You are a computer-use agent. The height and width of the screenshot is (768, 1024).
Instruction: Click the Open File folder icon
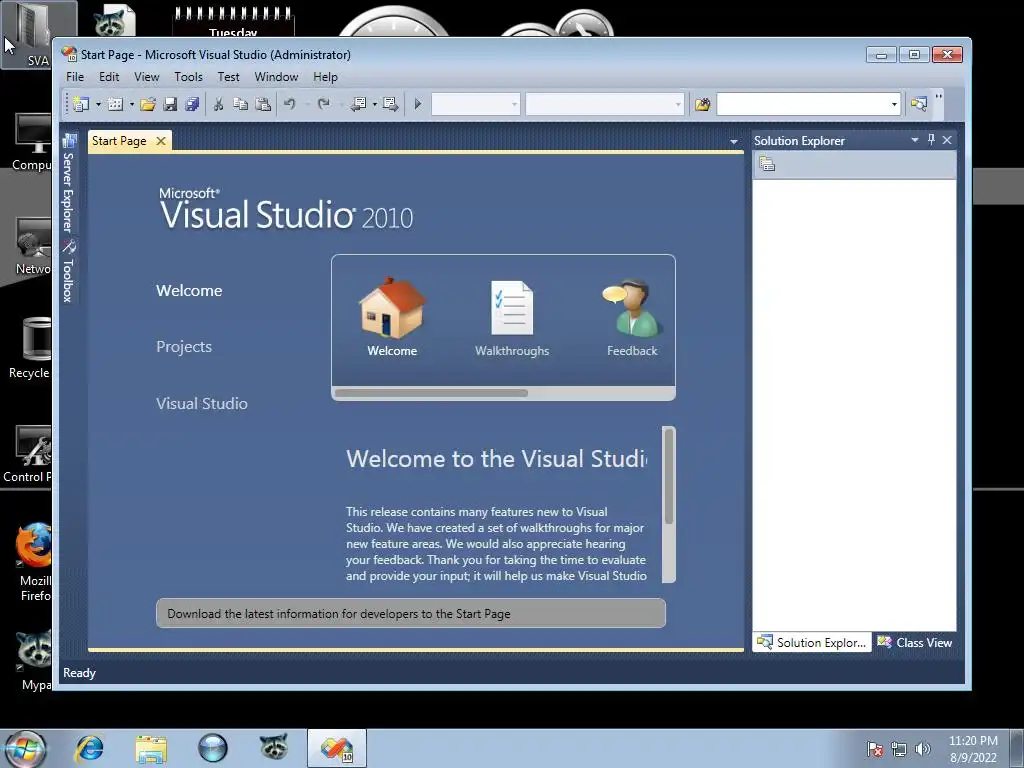click(148, 104)
